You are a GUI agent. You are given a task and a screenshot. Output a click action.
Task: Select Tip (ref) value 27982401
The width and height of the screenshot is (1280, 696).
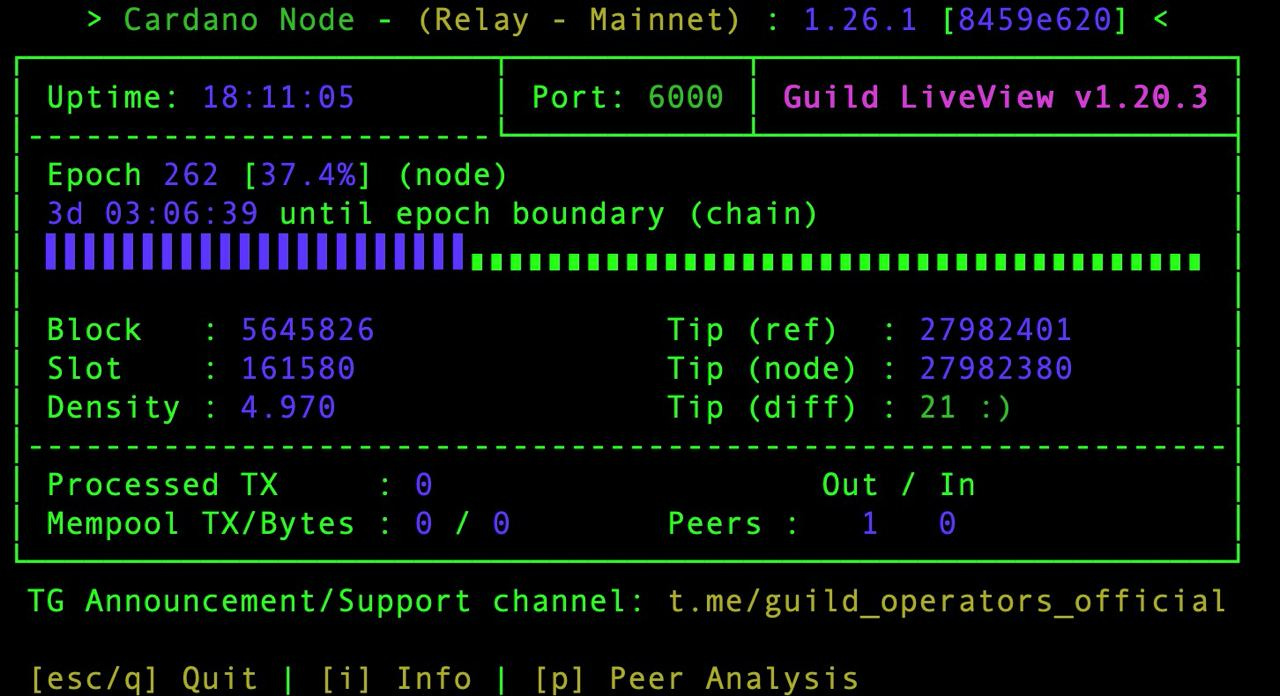tap(996, 330)
